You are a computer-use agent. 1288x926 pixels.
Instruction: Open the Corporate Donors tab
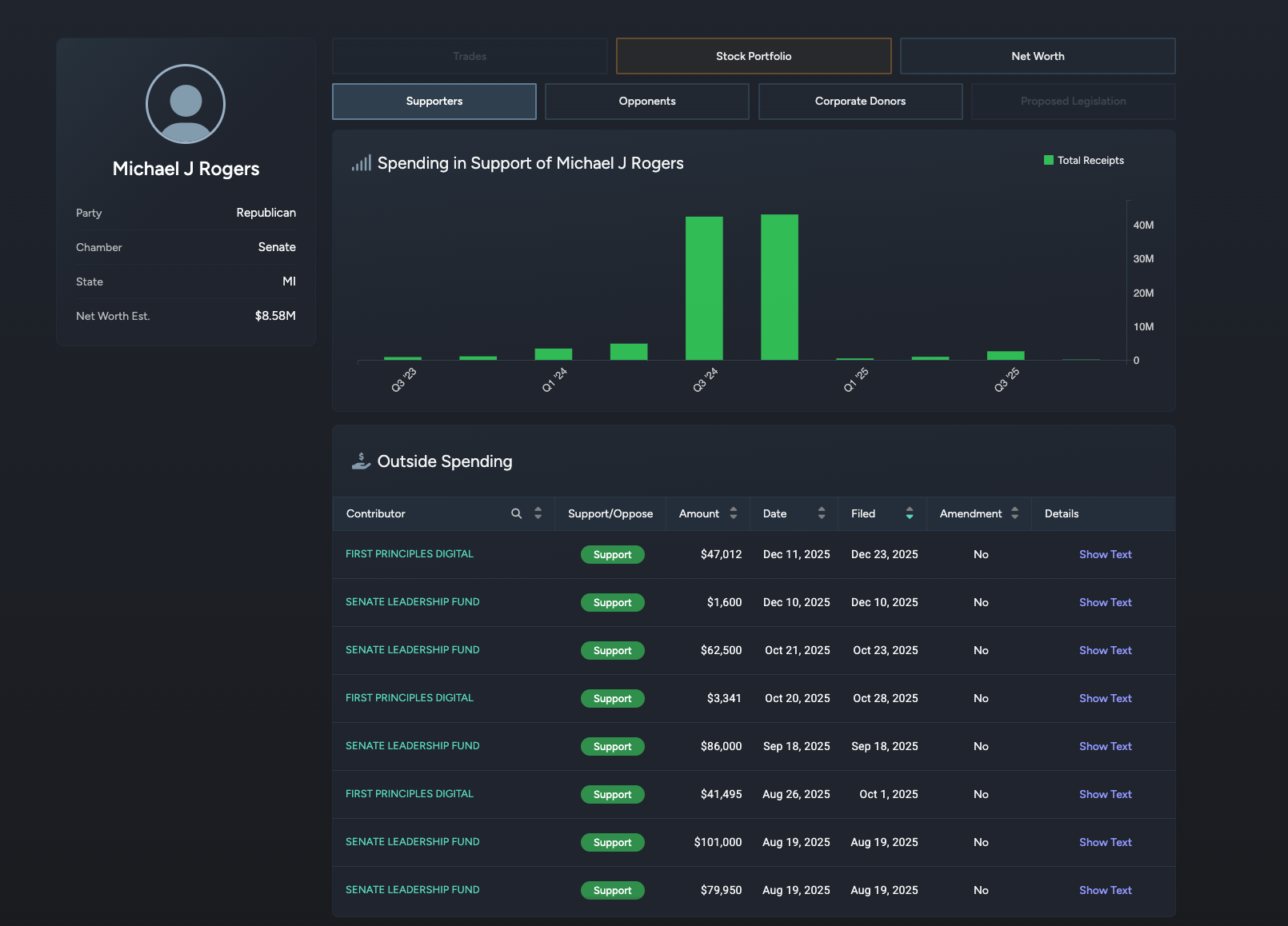click(x=860, y=102)
